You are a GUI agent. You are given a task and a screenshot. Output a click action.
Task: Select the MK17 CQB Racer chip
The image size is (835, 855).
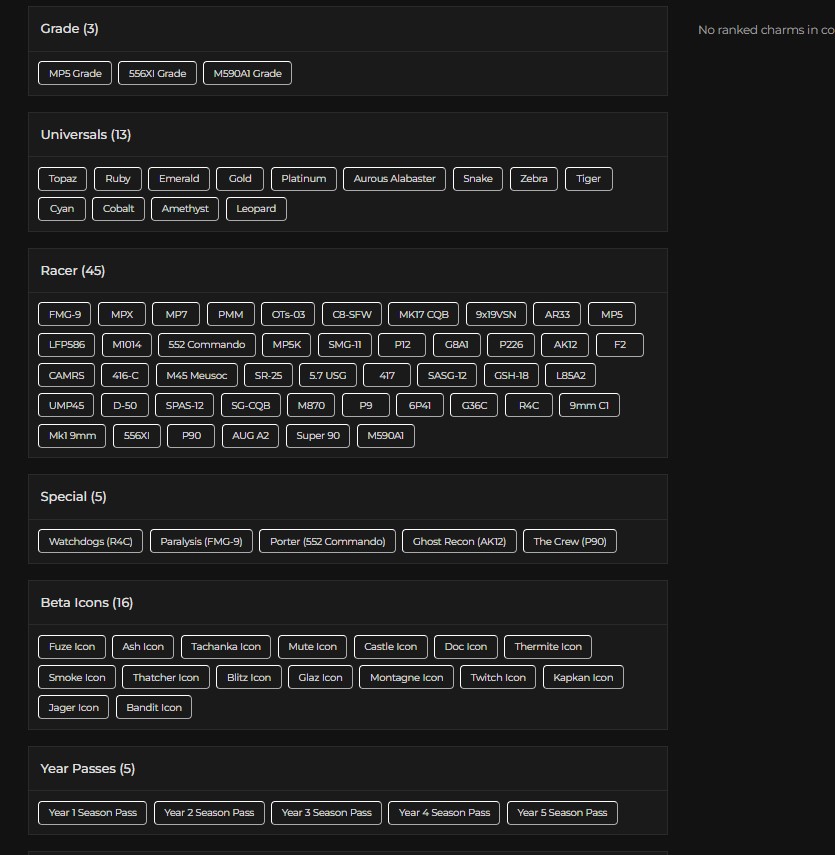click(x=424, y=315)
